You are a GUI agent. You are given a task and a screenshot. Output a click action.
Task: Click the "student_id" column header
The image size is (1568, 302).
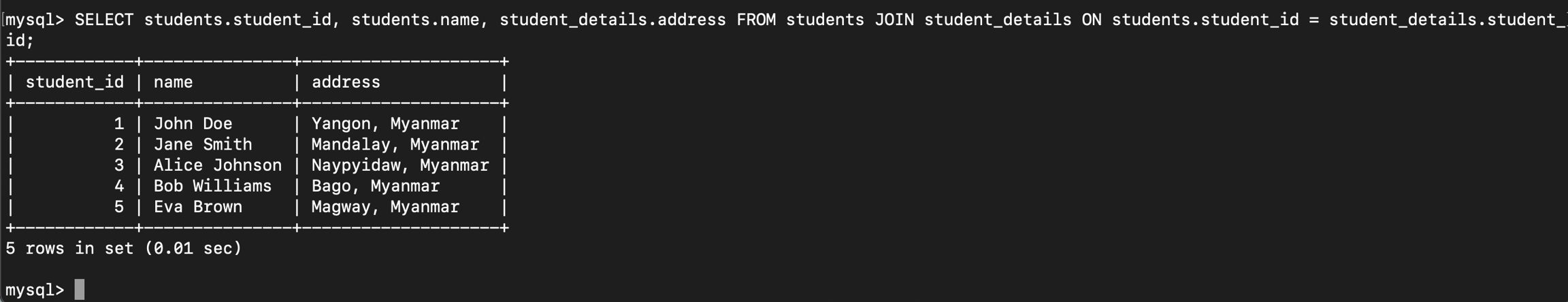click(x=75, y=82)
